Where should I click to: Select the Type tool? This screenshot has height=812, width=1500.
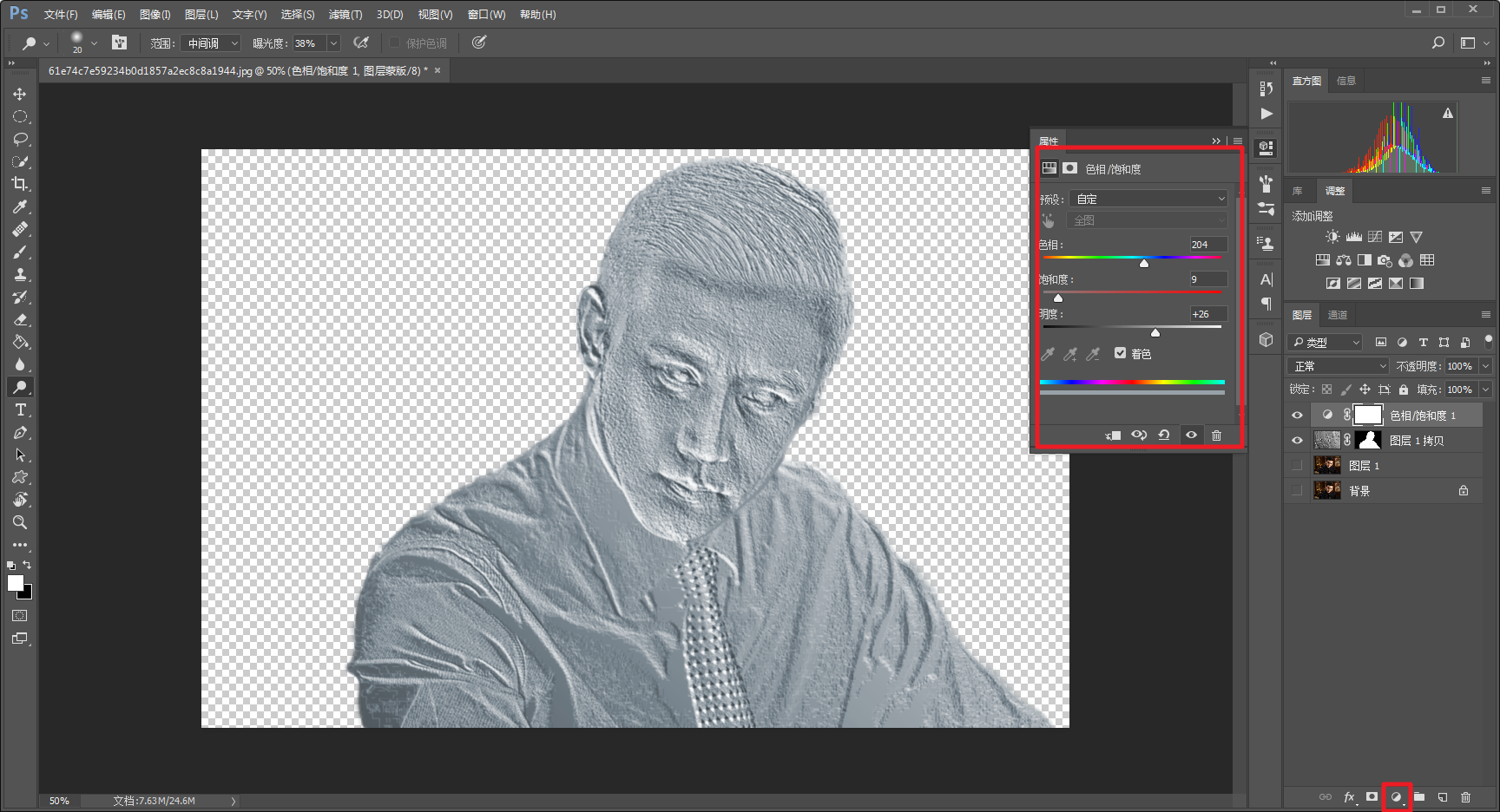[20, 409]
